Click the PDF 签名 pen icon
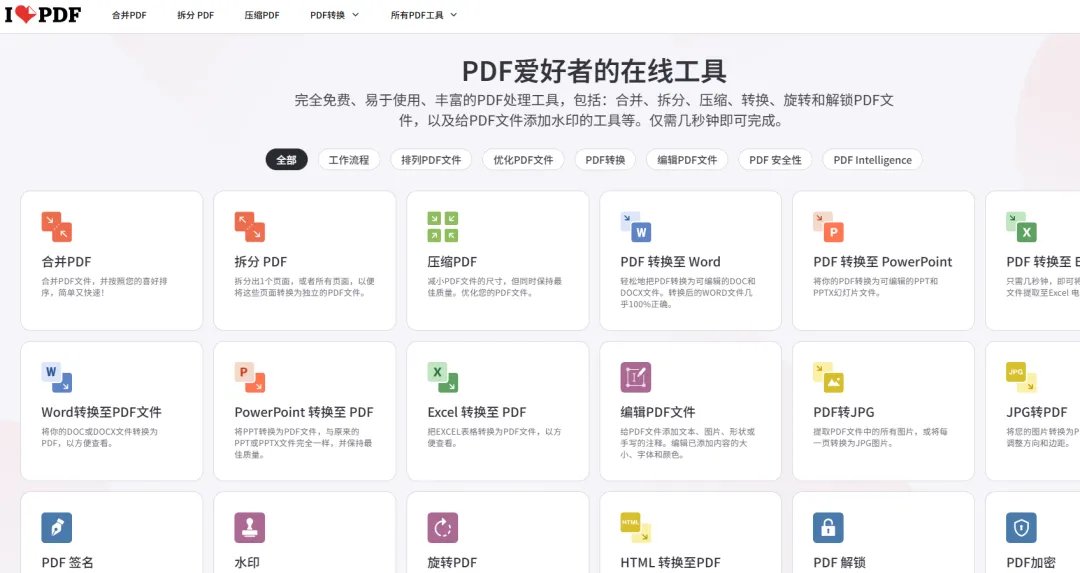The height and width of the screenshot is (573, 1080). coord(56,528)
